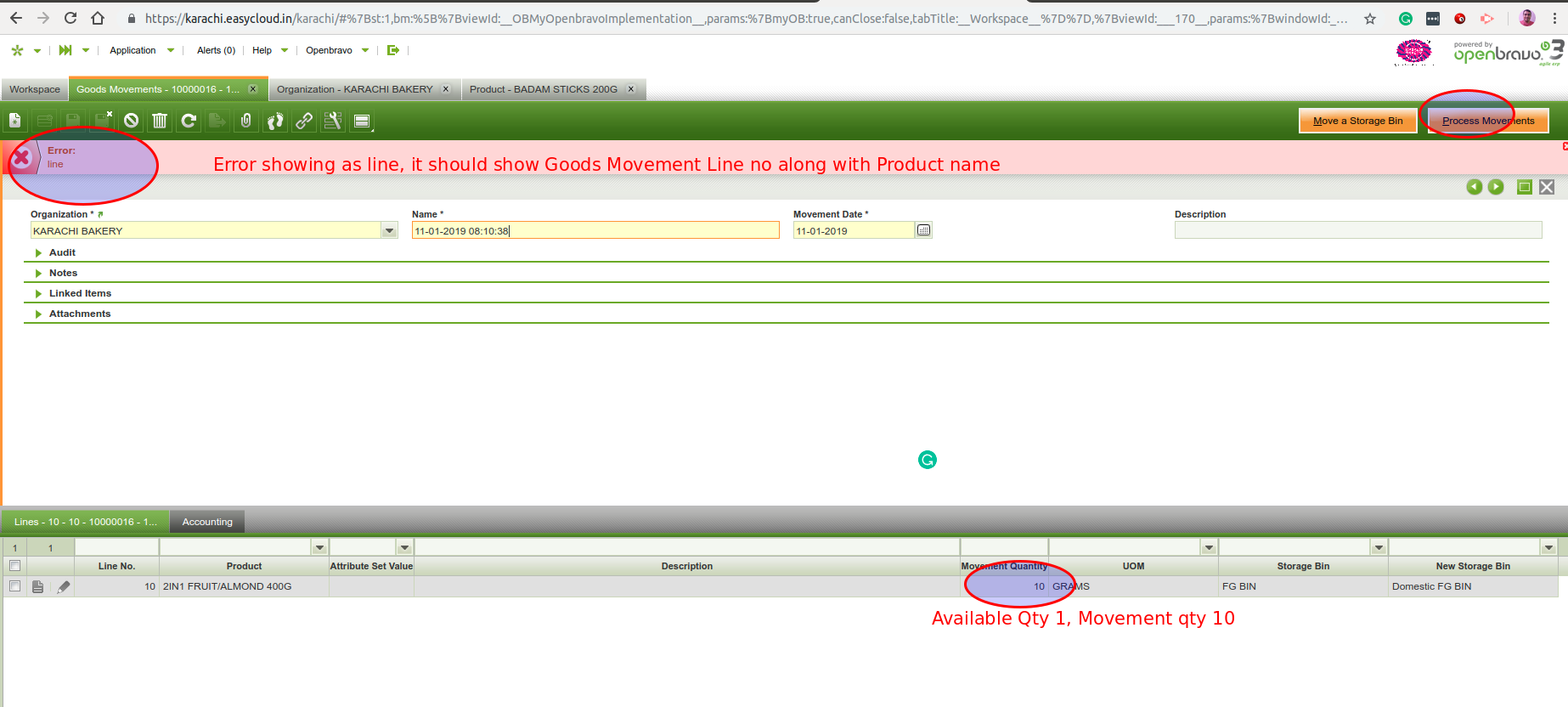Click the footprints Audit Trail icon
The image size is (1568, 707).
pyautogui.click(x=275, y=121)
